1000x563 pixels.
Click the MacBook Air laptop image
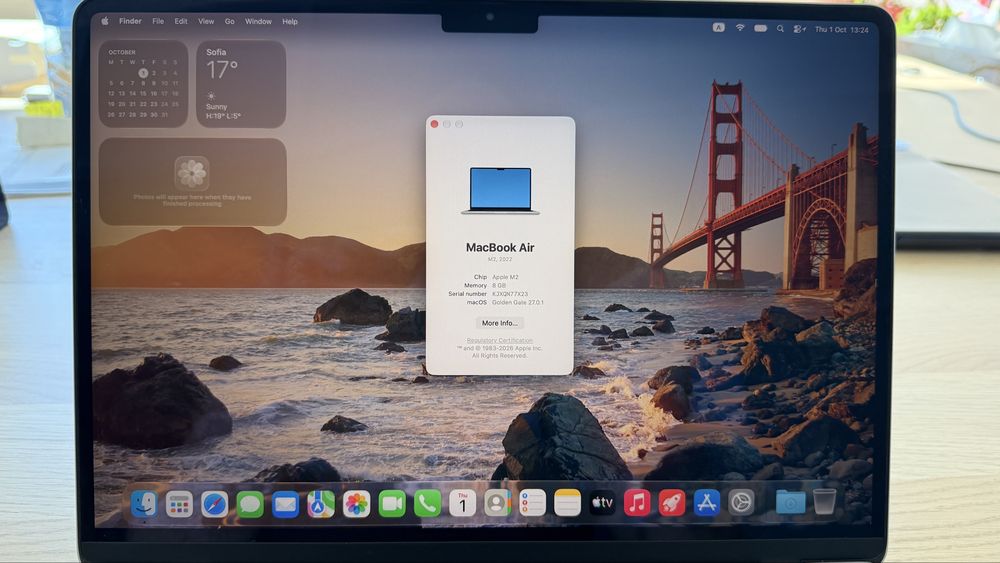500,191
